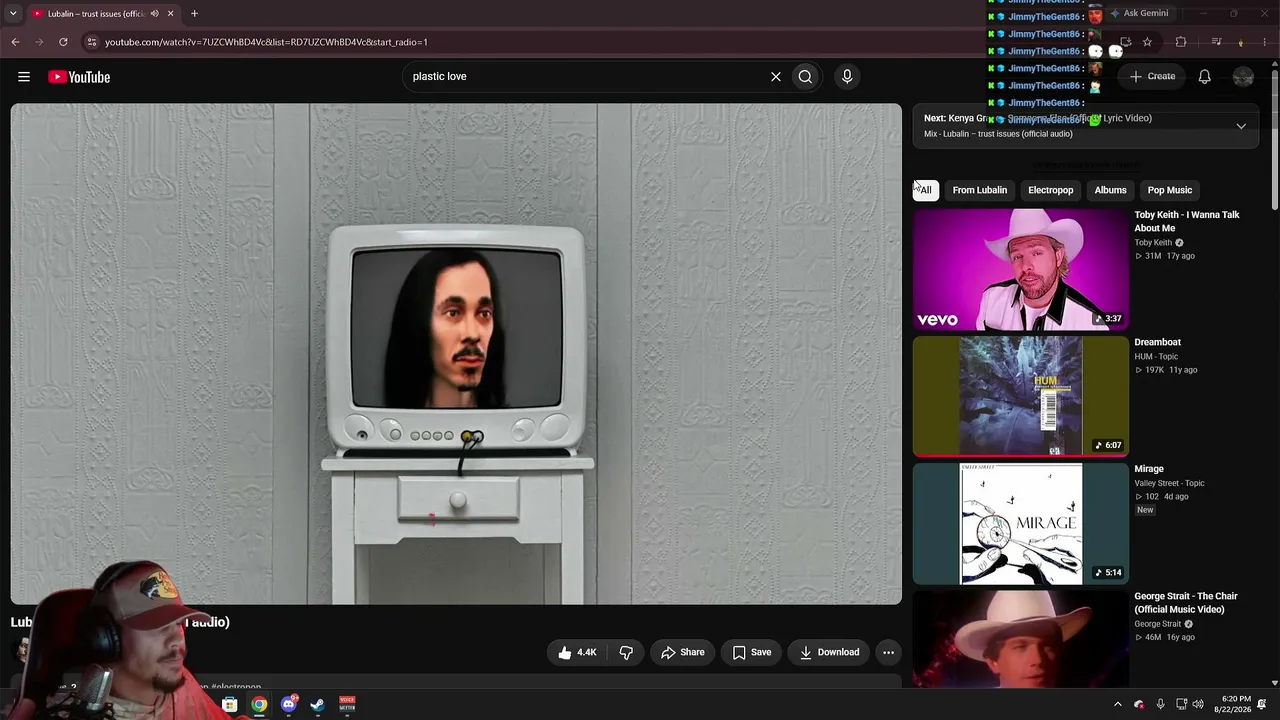Viewport: 1280px width, 720px height.
Task: Go to the YouTube home logo
Action: point(79,77)
